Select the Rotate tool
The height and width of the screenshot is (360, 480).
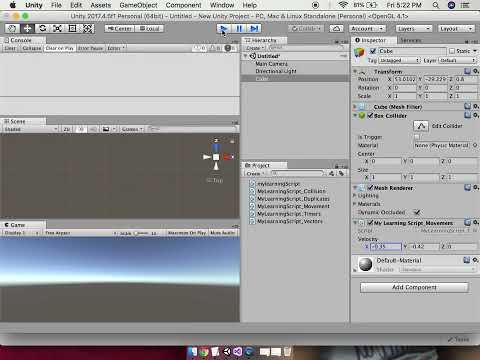[x=42, y=28]
